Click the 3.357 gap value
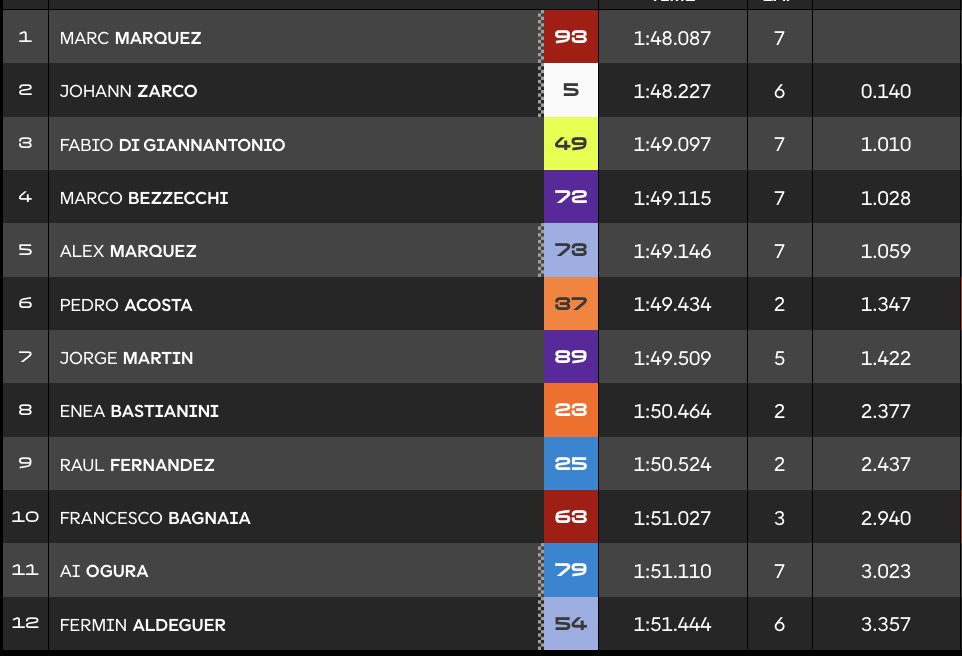 coord(885,625)
